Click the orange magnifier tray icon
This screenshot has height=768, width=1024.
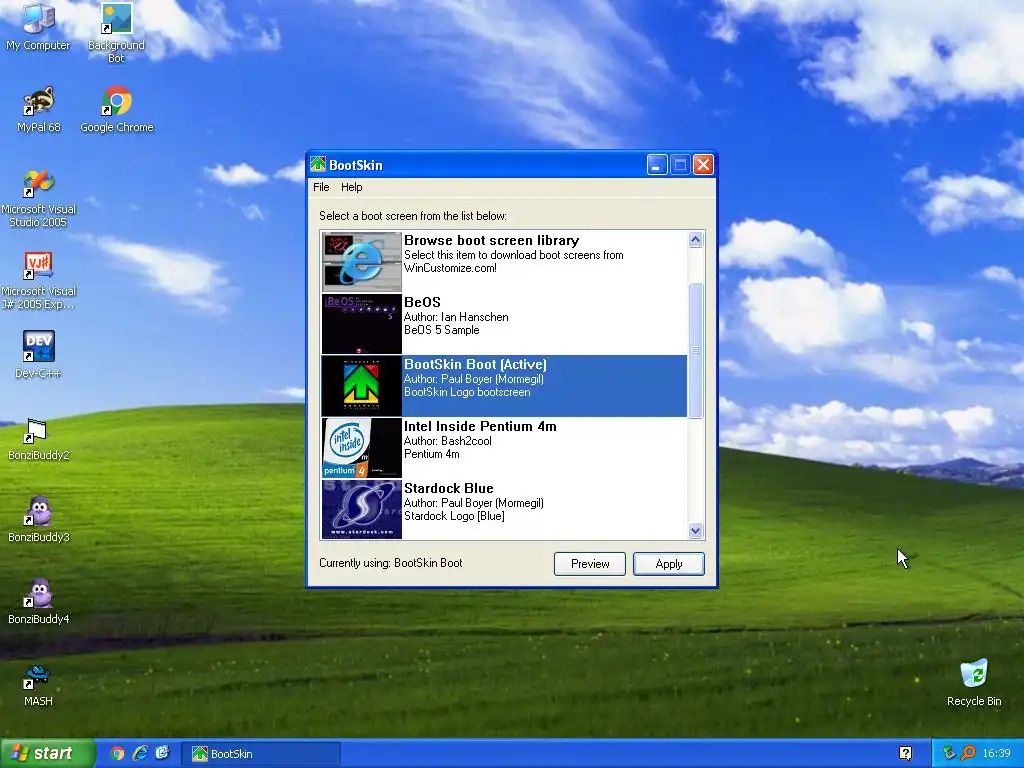(968, 753)
